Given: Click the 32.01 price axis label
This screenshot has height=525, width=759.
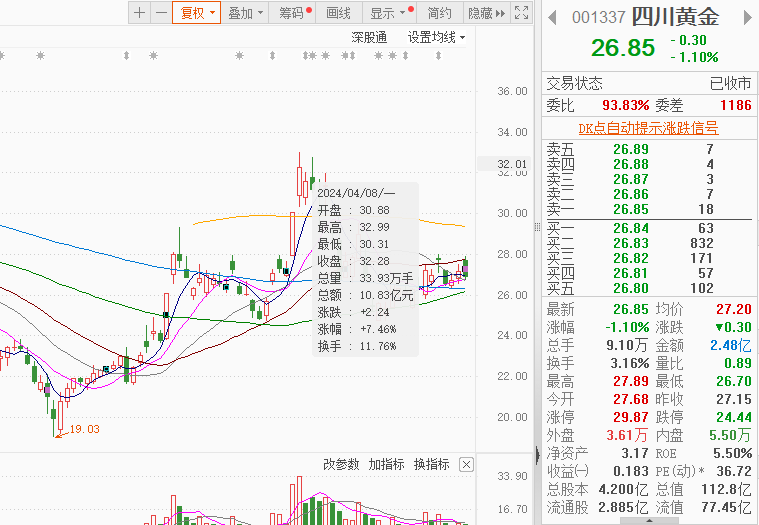Looking at the screenshot, I should [512, 164].
